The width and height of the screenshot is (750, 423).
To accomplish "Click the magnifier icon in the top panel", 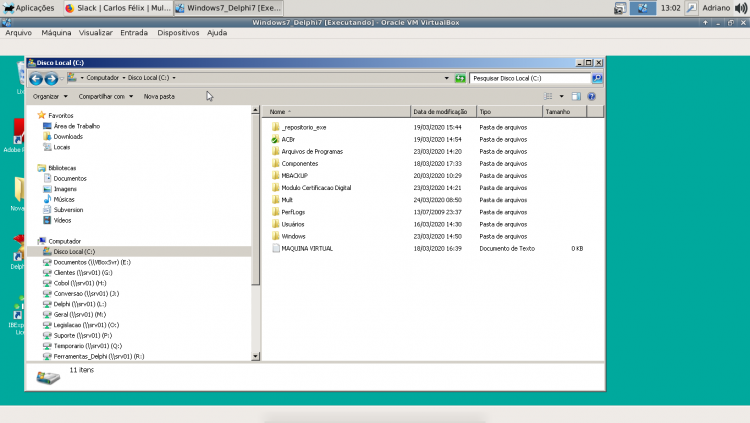I will pyautogui.click(x=691, y=8).
